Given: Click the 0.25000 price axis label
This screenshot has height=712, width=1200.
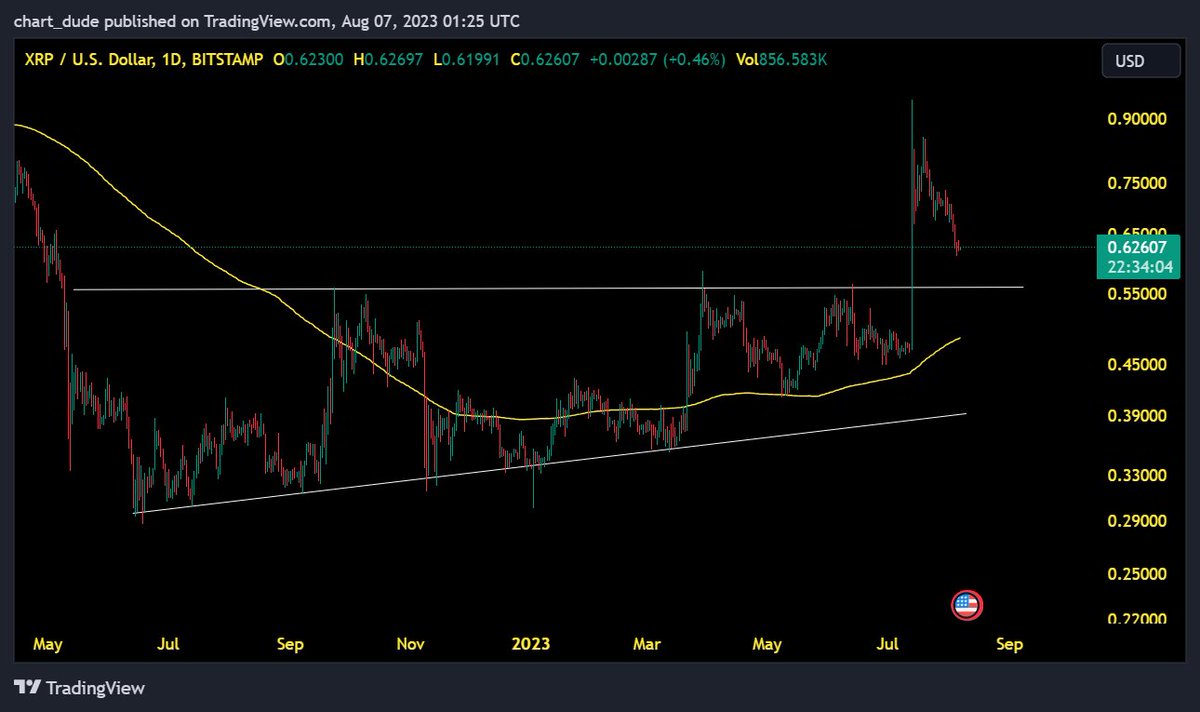Looking at the screenshot, I should tap(1137, 575).
